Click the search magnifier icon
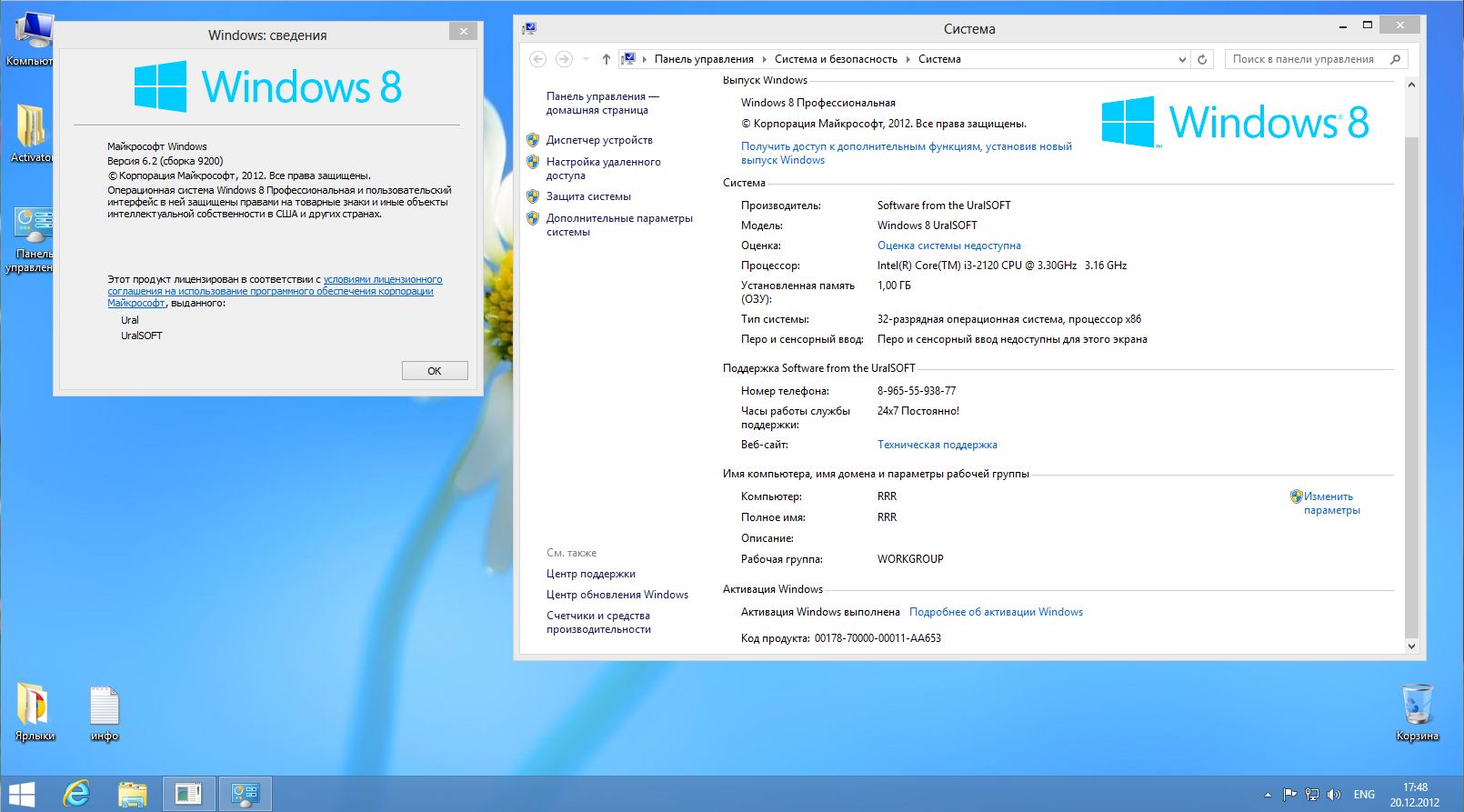 point(1396,59)
